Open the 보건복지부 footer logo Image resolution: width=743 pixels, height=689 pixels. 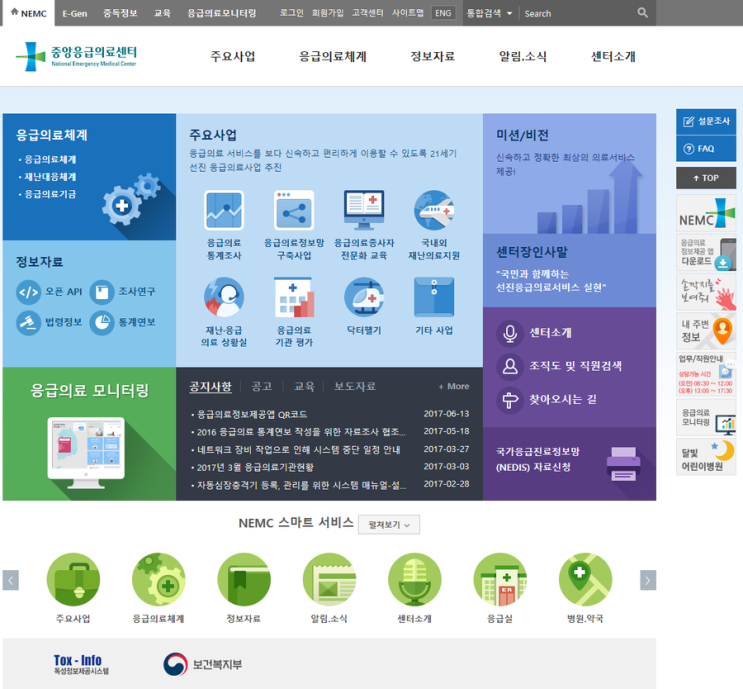click(x=203, y=664)
